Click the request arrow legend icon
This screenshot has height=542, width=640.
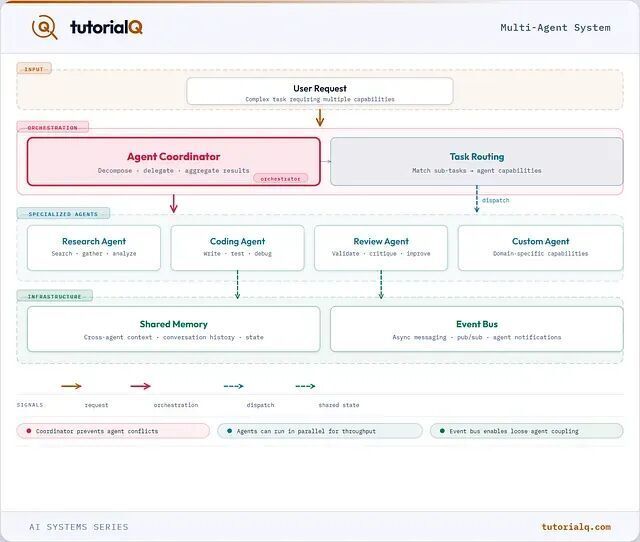coord(71,386)
